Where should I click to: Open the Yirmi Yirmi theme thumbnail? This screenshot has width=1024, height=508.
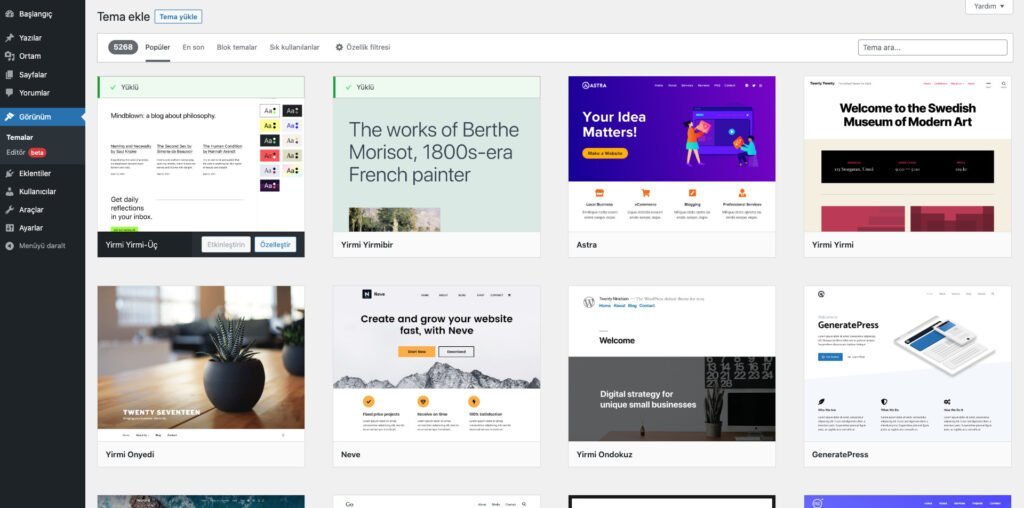tap(908, 154)
